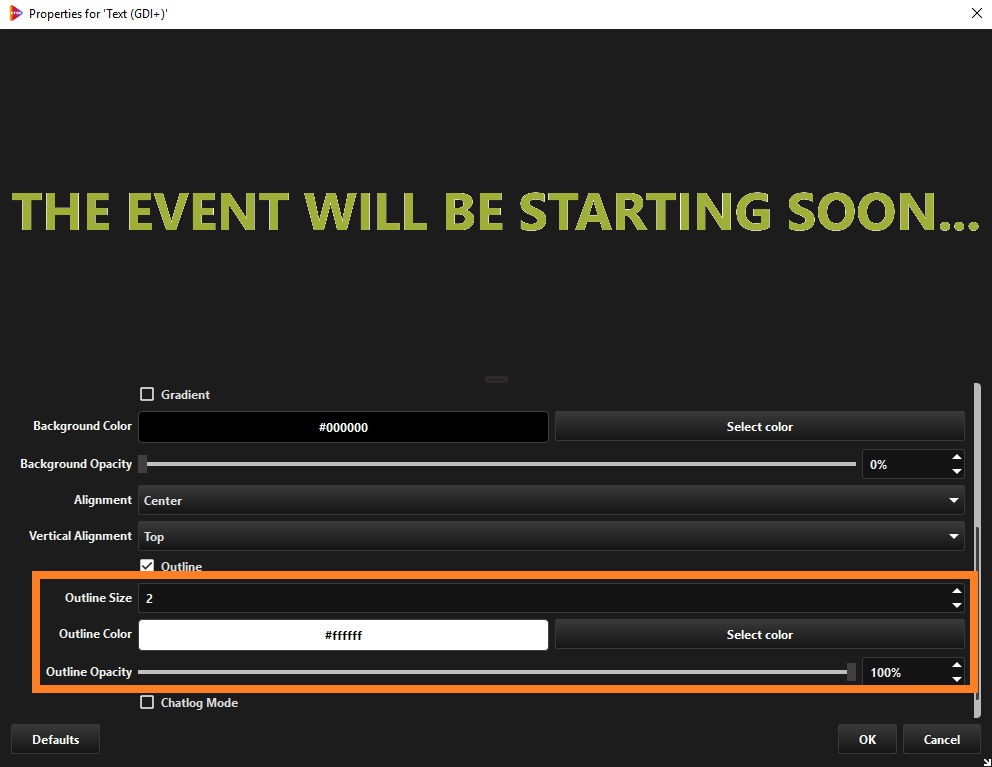Enable the Gradient checkbox
This screenshot has width=992, height=767.
point(147,394)
